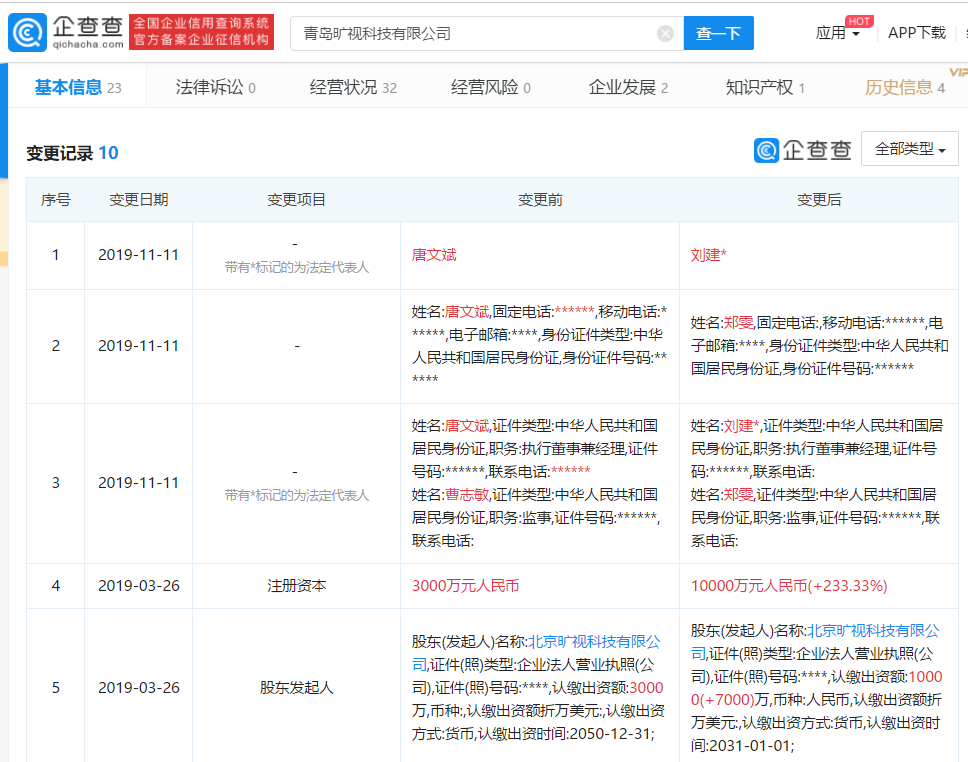This screenshot has width=968, height=762.
Task: Click the 2019-11-11 date in row 2
Action: click(138, 346)
